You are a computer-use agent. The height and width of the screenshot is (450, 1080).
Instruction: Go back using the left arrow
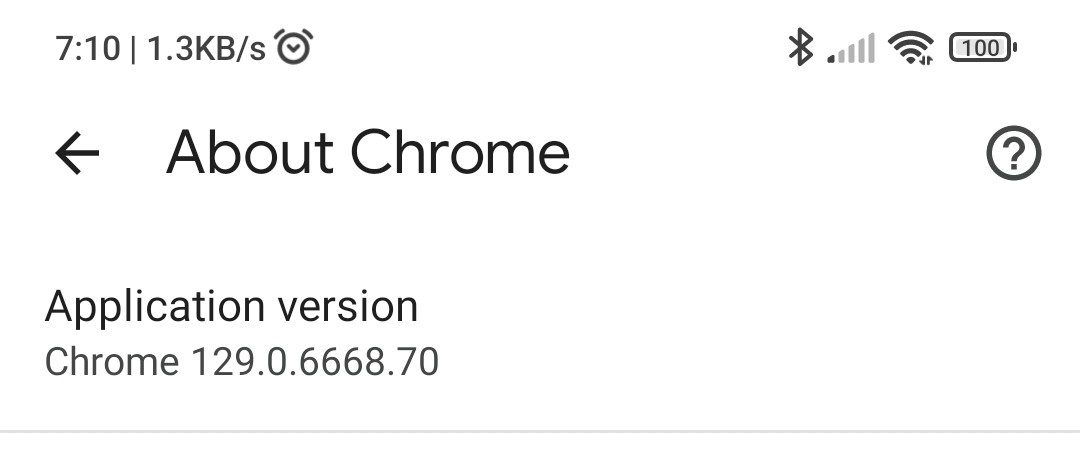tap(77, 153)
